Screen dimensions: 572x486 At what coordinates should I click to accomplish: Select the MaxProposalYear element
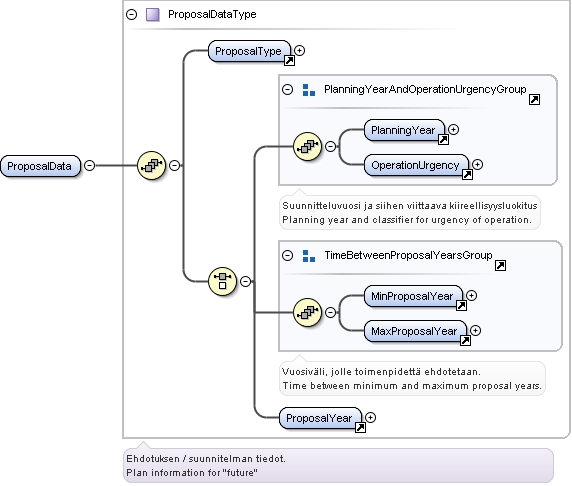415,331
